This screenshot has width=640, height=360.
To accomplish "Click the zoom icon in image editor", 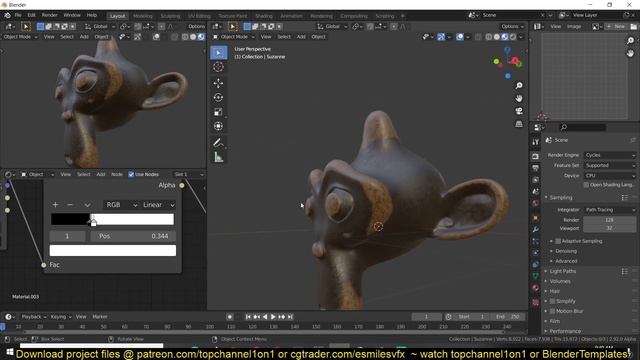I will 631,40.
